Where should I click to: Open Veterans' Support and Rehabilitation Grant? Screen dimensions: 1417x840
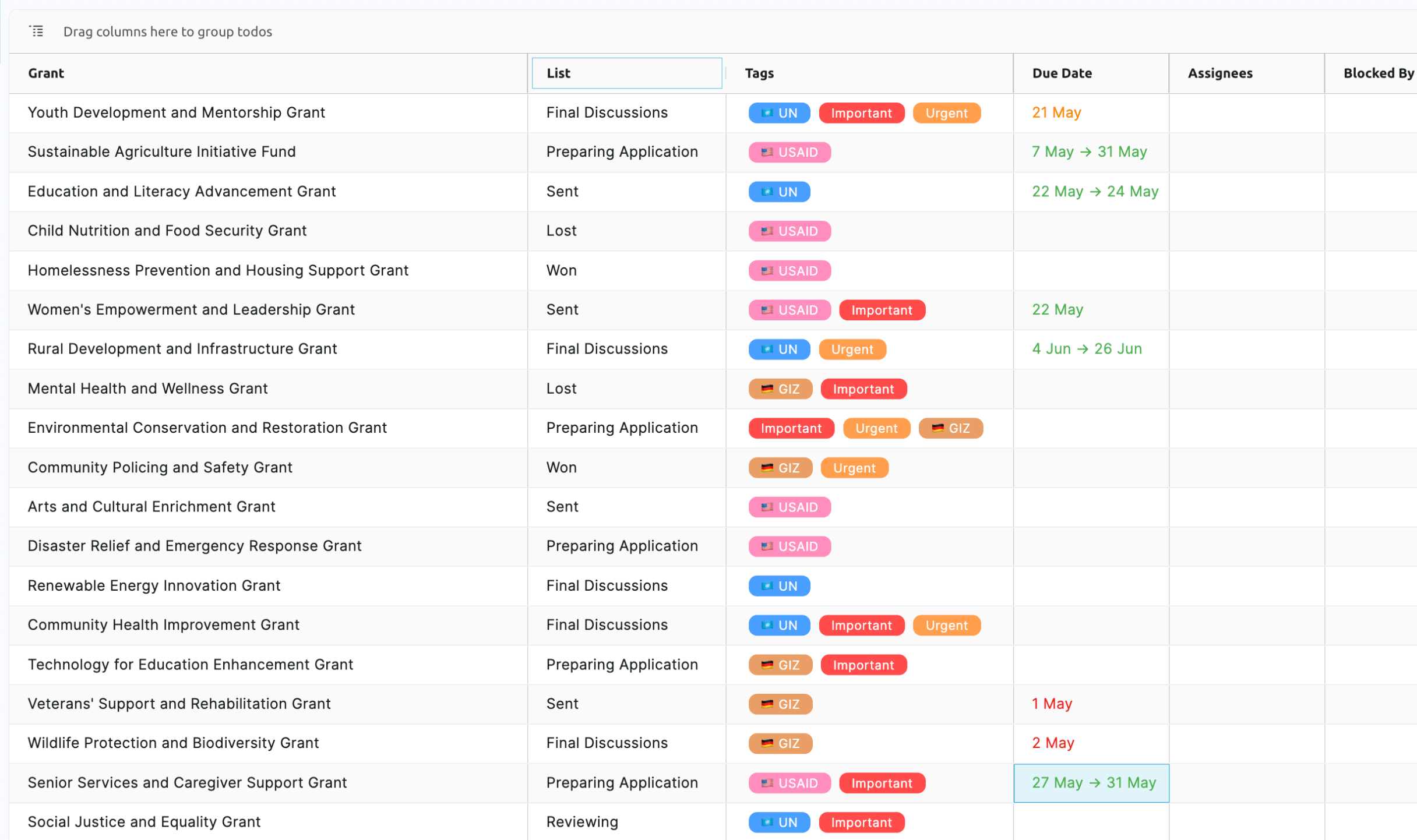pyautogui.click(x=179, y=704)
